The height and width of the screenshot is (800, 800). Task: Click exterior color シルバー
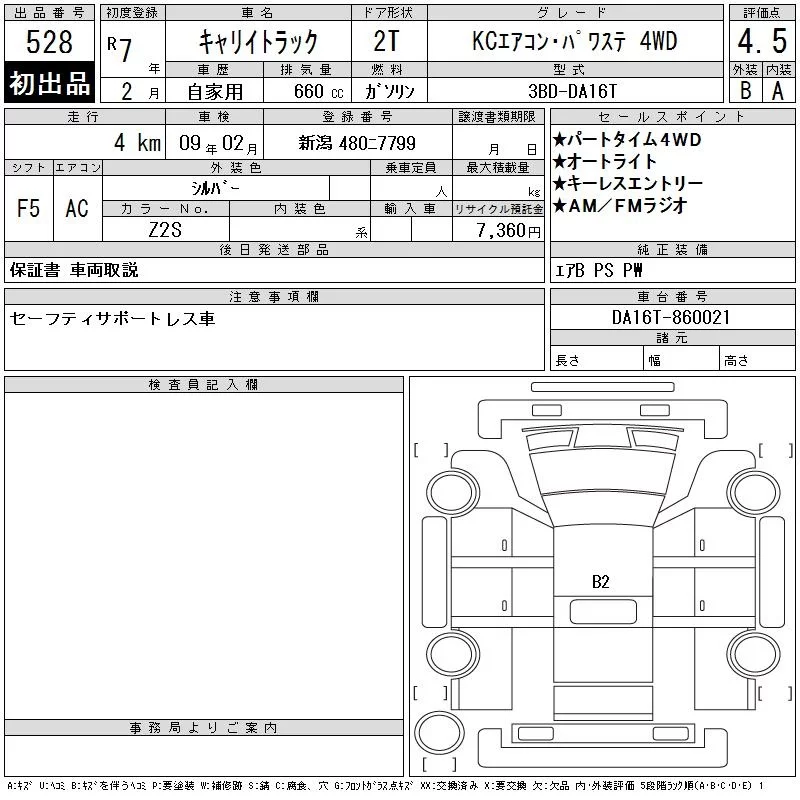point(215,188)
